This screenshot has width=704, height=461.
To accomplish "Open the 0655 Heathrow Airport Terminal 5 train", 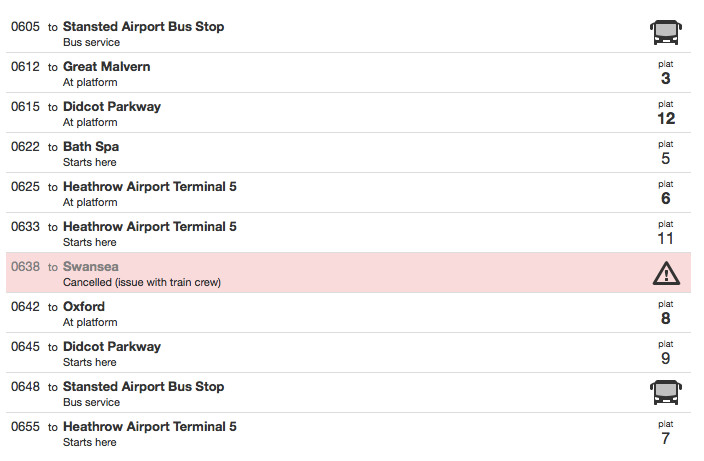I will point(149,427).
